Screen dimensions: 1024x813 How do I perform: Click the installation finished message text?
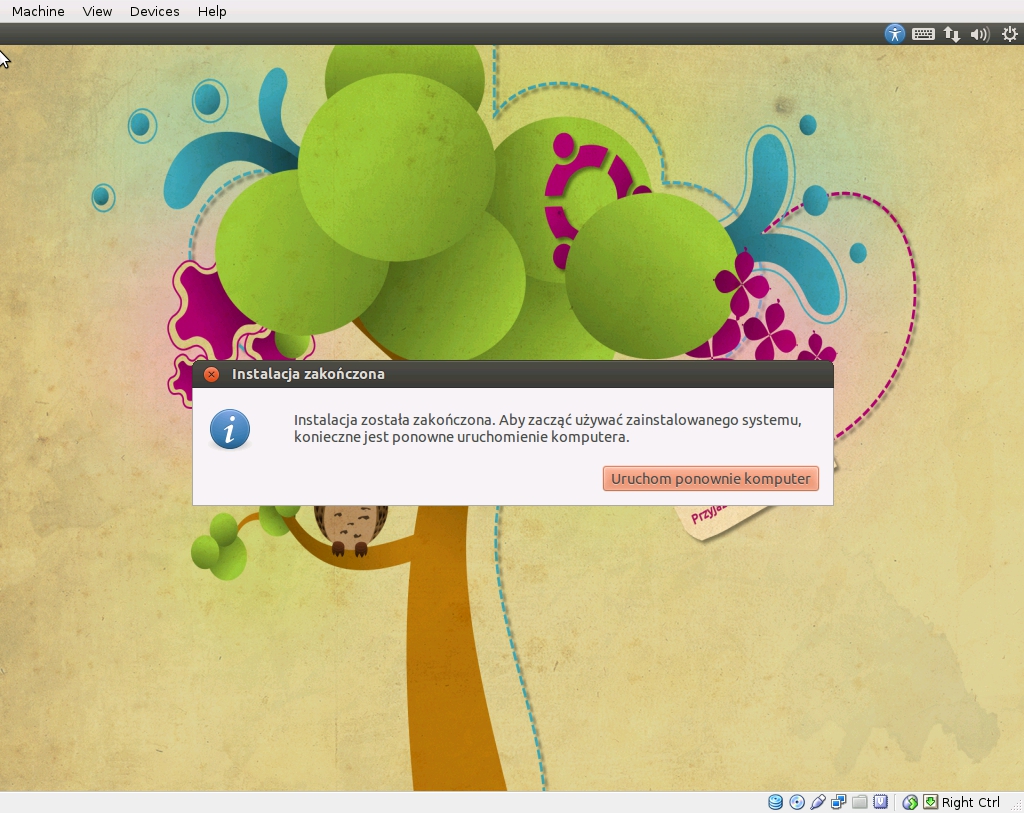547,428
